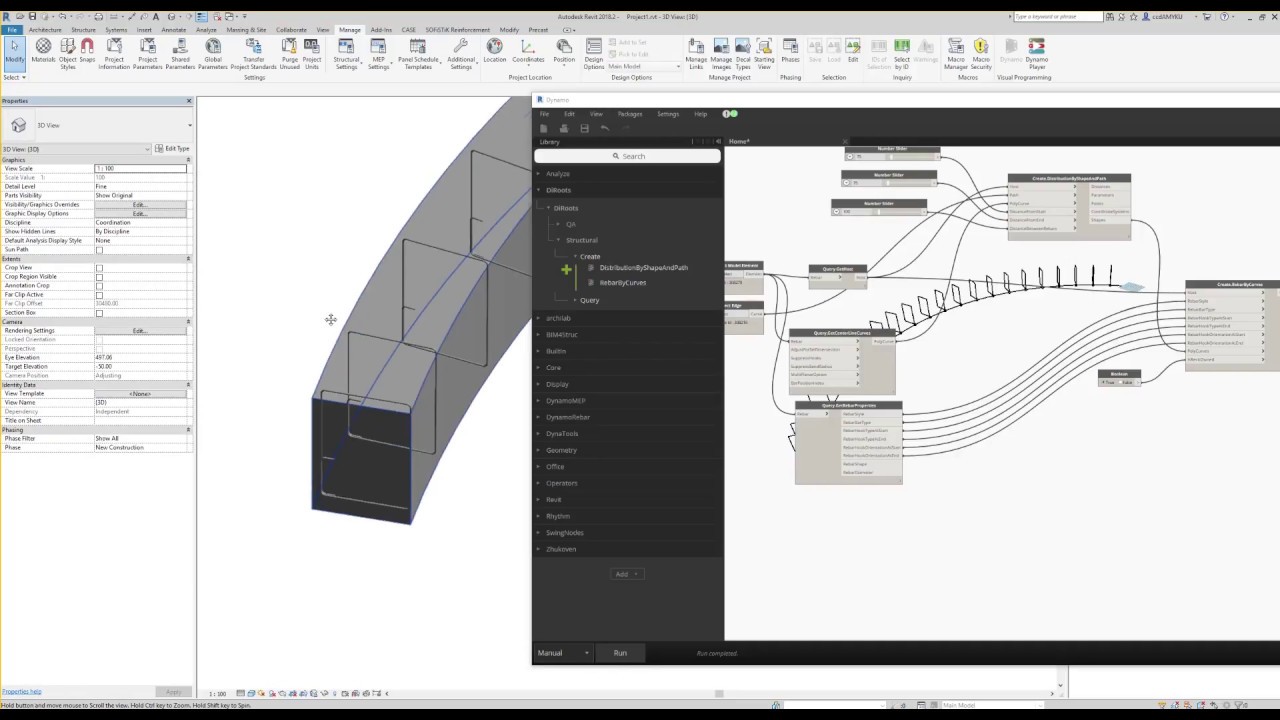The image size is (1280, 720).
Task: Open the Macro Manager
Action: (956, 54)
